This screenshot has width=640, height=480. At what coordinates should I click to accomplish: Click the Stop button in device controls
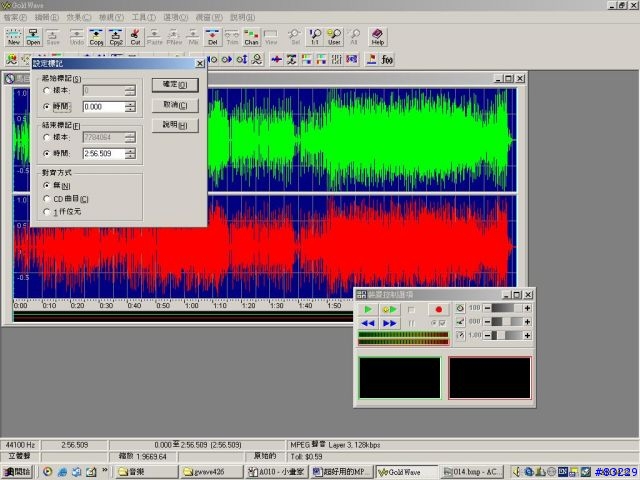[411, 310]
